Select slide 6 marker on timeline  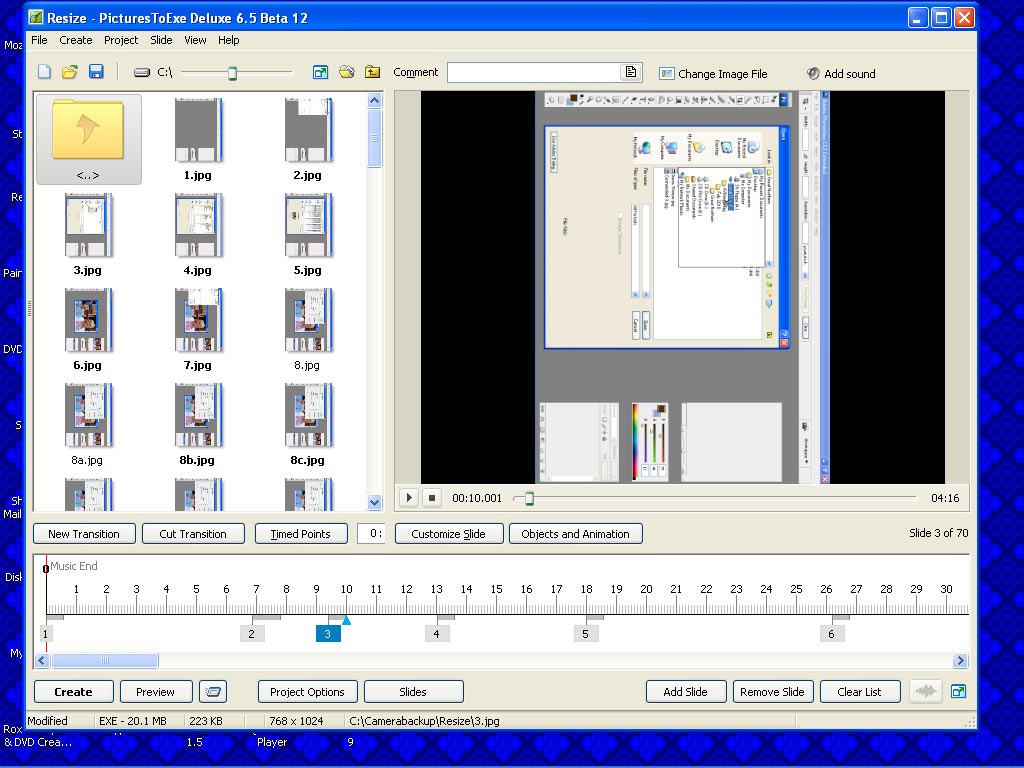(831, 633)
